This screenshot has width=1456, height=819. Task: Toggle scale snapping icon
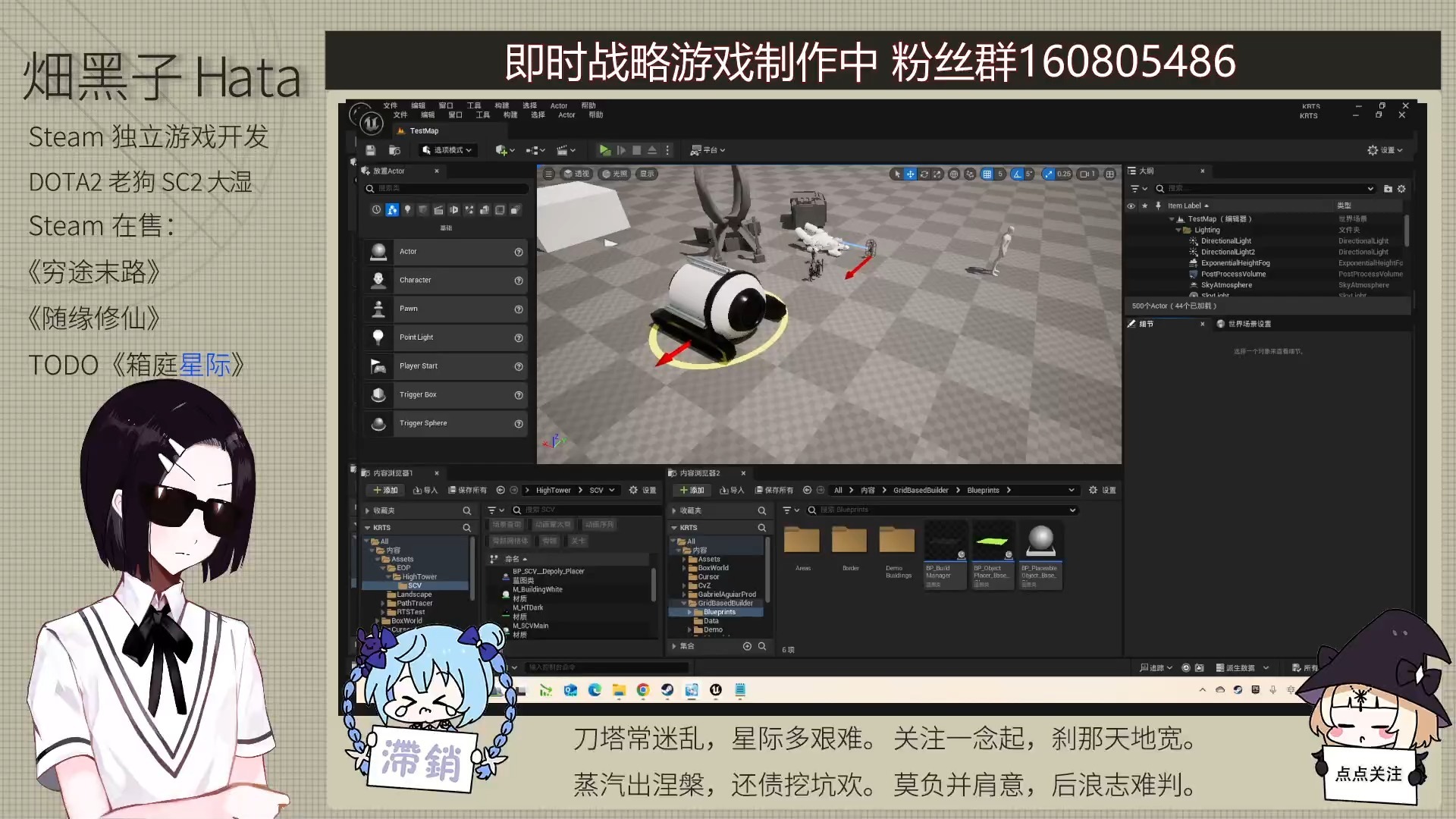(x=1048, y=174)
